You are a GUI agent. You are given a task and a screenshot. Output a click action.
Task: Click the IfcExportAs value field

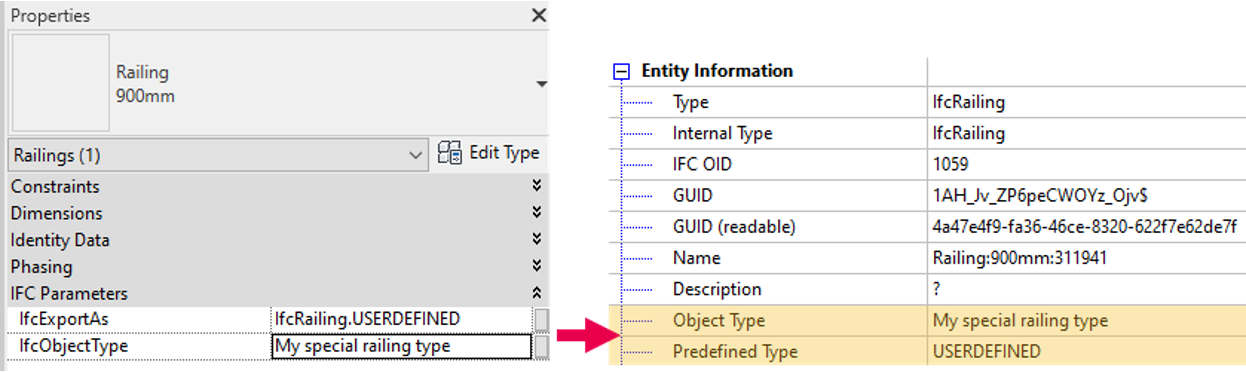click(401, 319)
